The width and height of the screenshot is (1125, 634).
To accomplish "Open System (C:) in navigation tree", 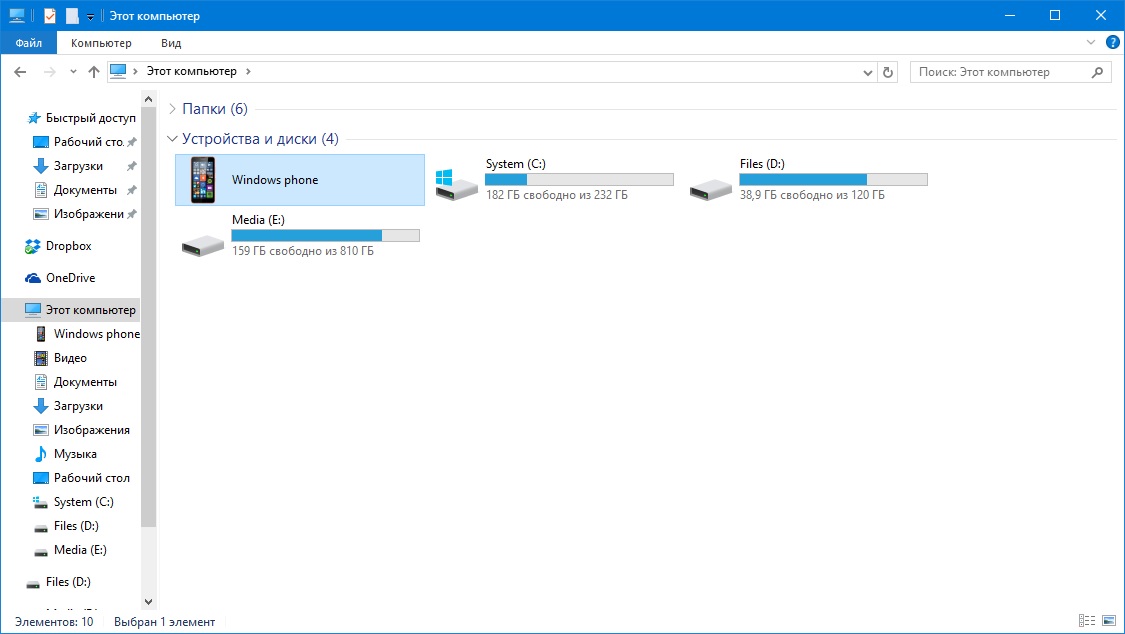I will [83, 502].
